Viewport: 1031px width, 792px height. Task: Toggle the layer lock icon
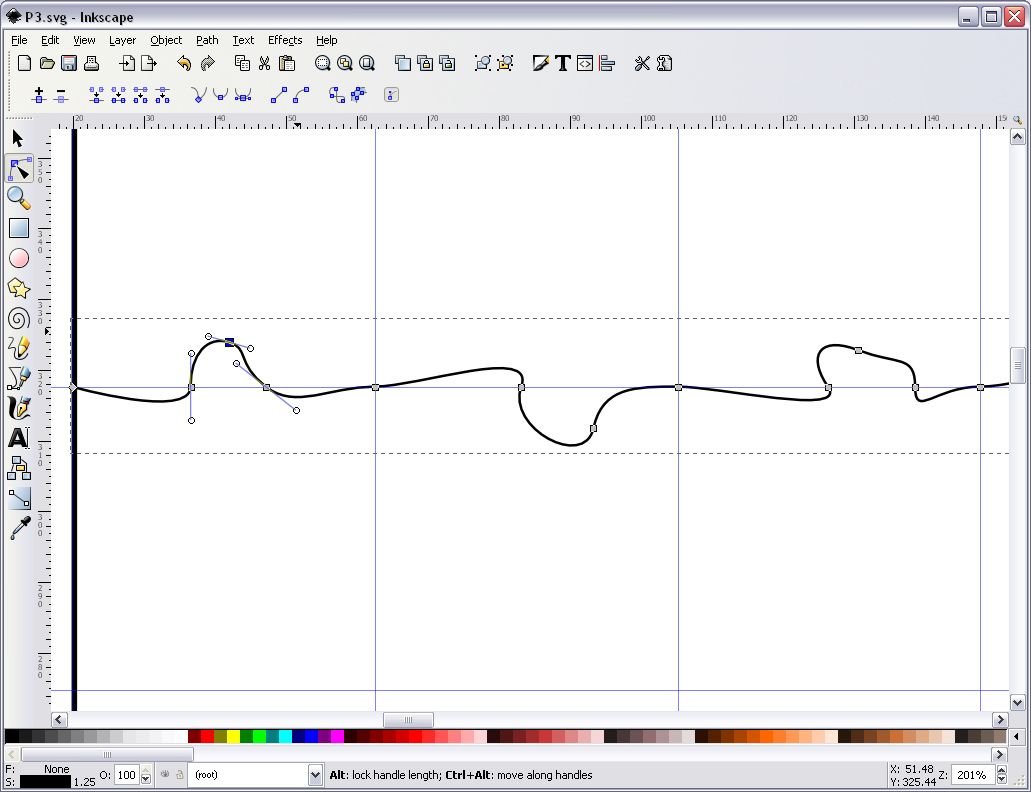pos(180,774)
